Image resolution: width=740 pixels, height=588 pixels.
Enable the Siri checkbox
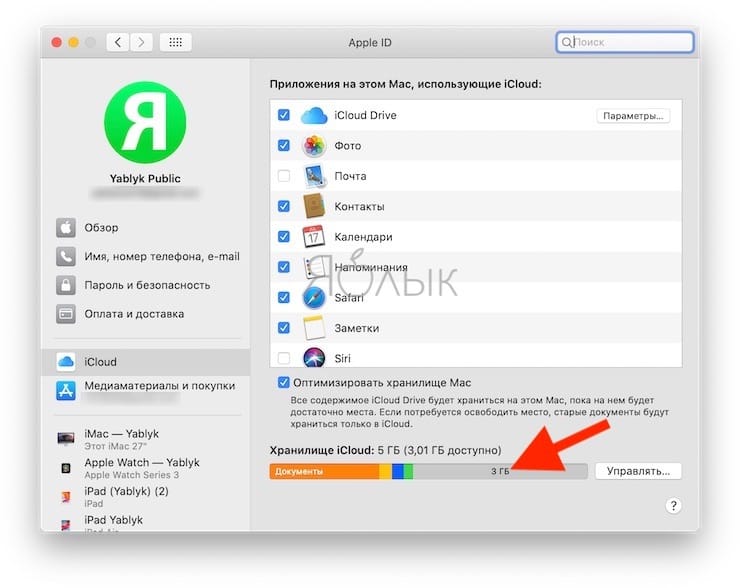(284, 358)
